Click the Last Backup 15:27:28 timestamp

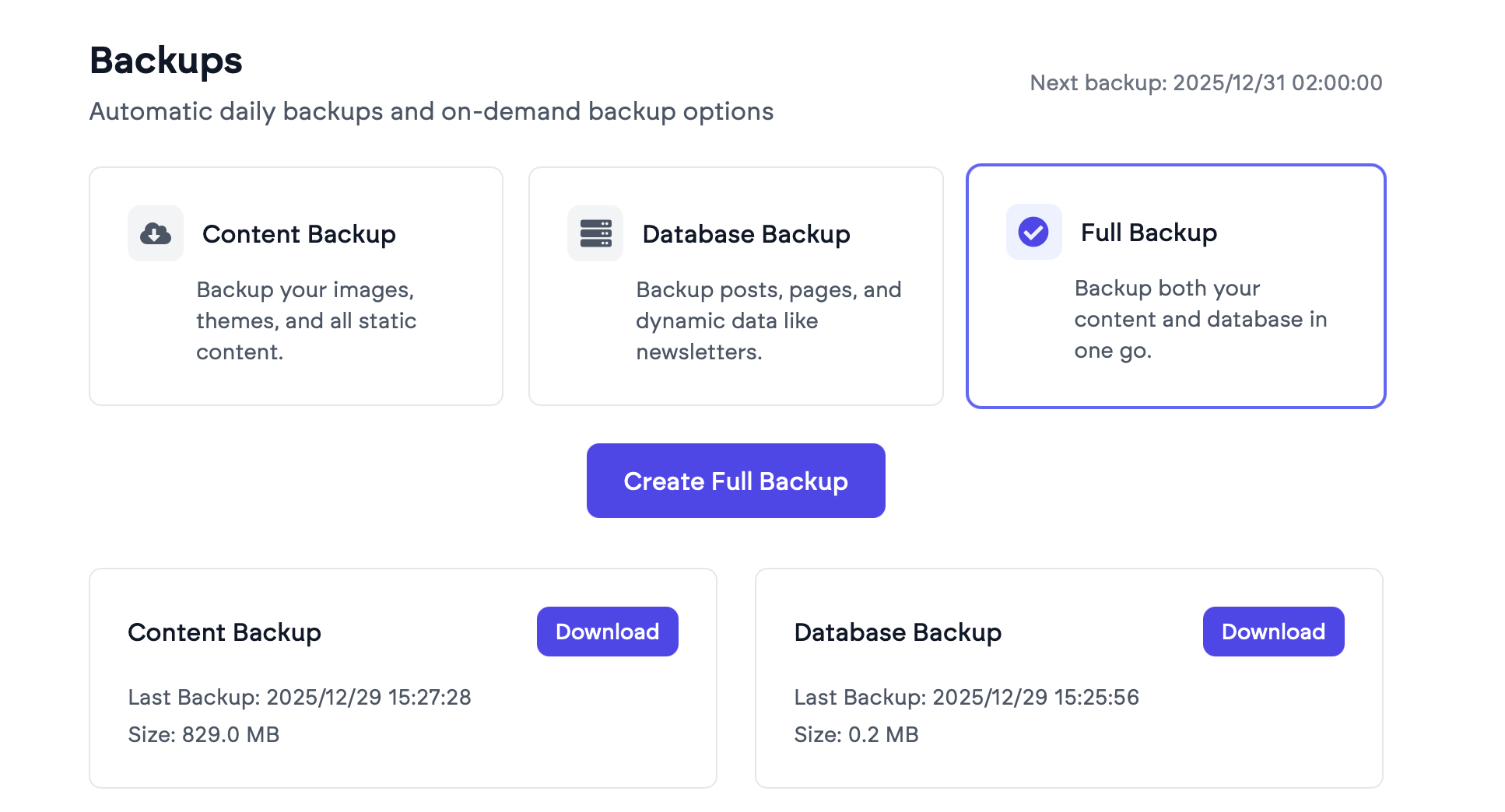[x=300, y=697]
